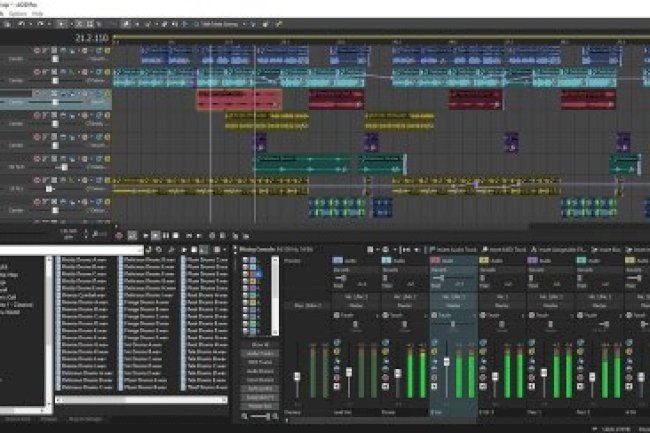Click the MIDI Tracks filter button
The image size is (650, 433).
(x=260, y=362)
